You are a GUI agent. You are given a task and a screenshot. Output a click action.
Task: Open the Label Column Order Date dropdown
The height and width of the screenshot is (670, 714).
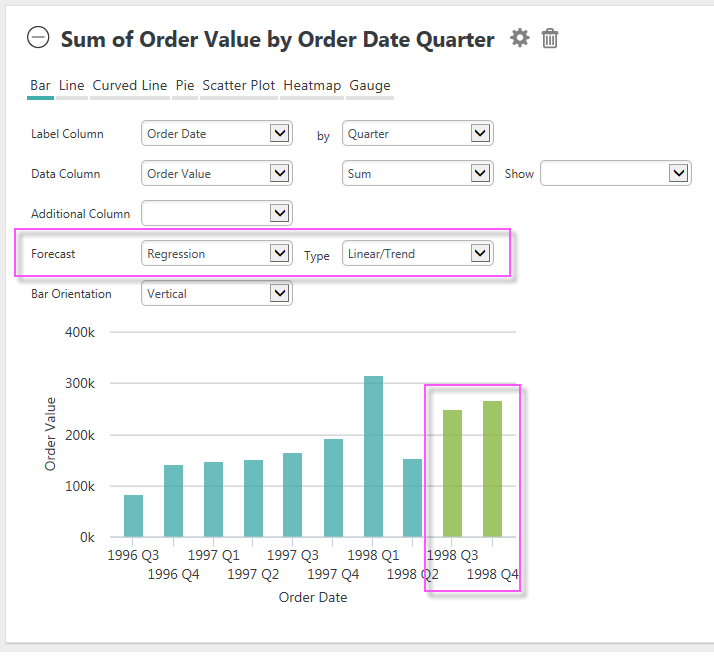click(217, 133)
